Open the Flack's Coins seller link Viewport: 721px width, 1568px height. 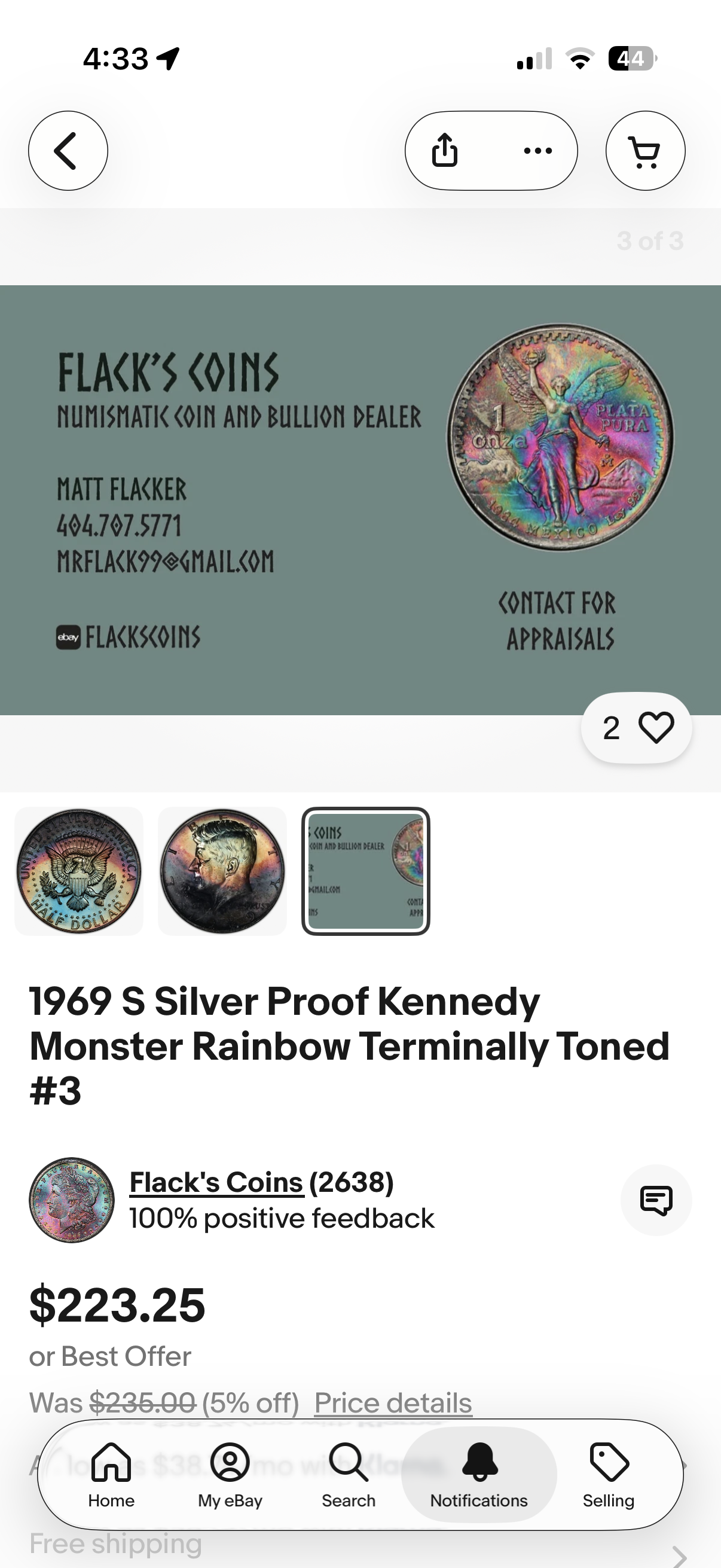click(216, 1182)
